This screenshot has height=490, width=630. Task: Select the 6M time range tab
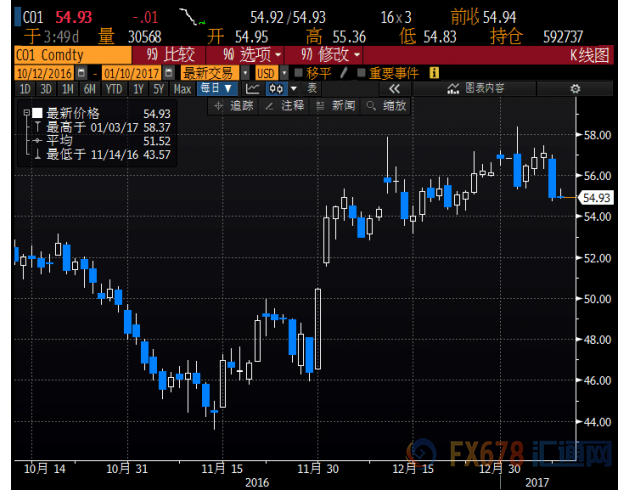click(88, 89)
